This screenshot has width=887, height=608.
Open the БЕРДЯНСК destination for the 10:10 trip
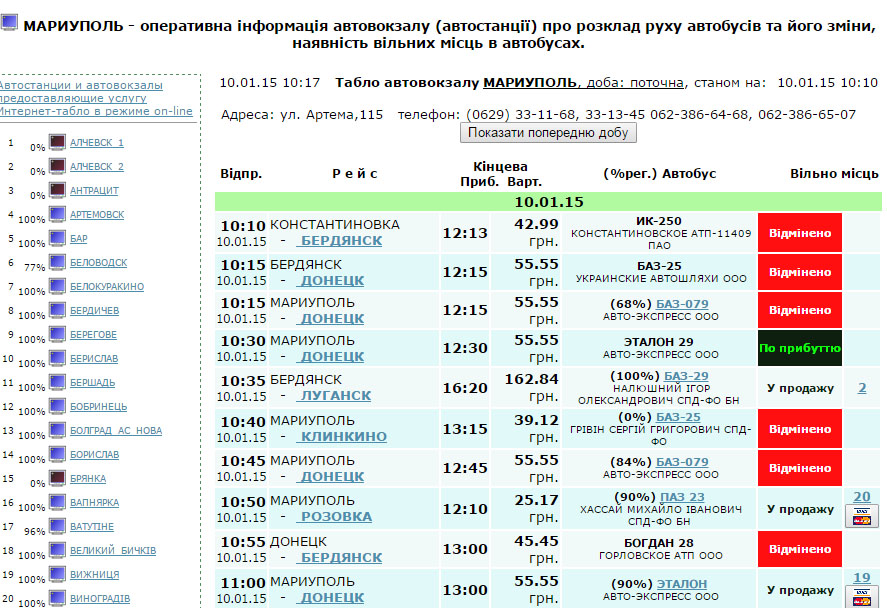coord(341,241)
